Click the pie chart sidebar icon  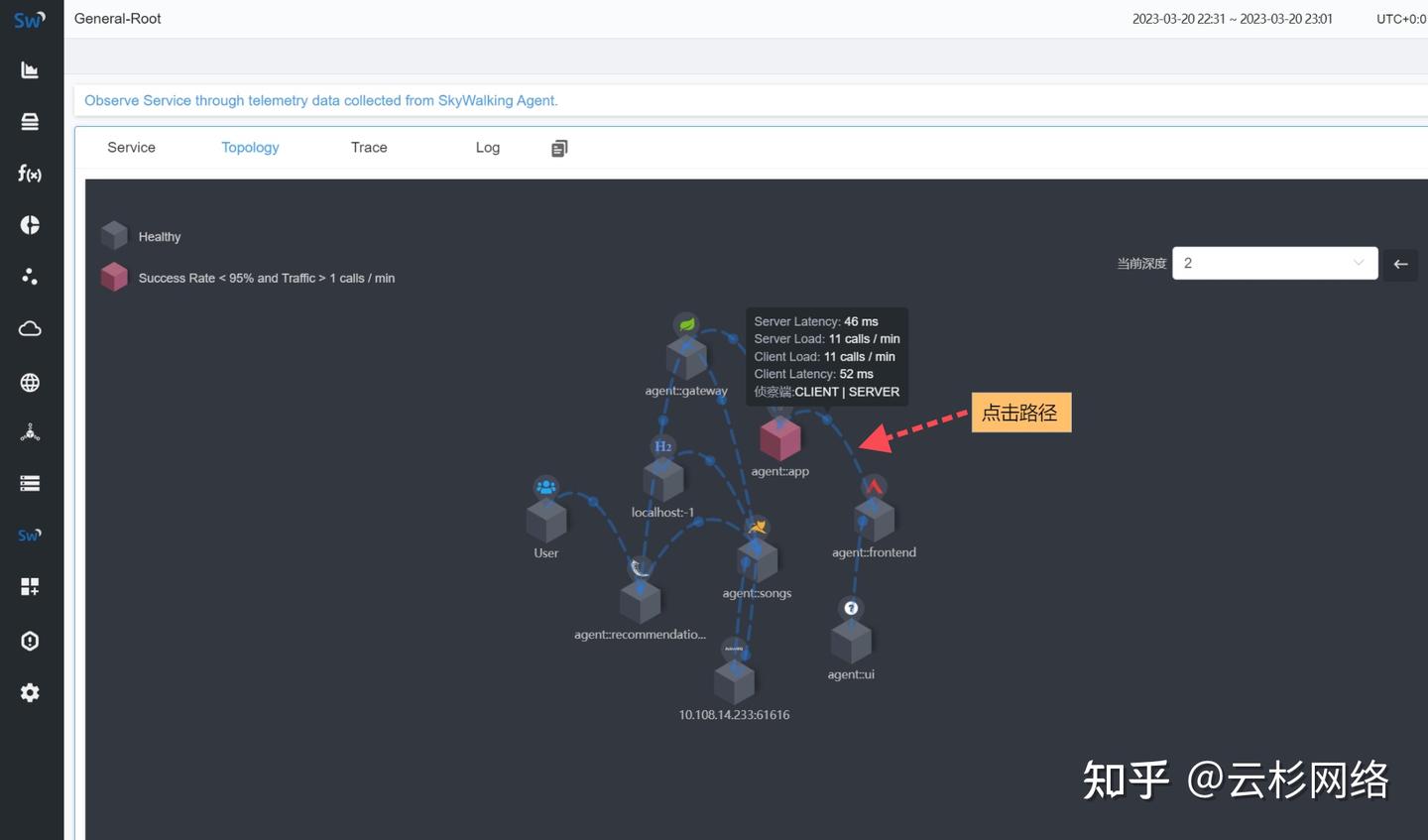30,225
